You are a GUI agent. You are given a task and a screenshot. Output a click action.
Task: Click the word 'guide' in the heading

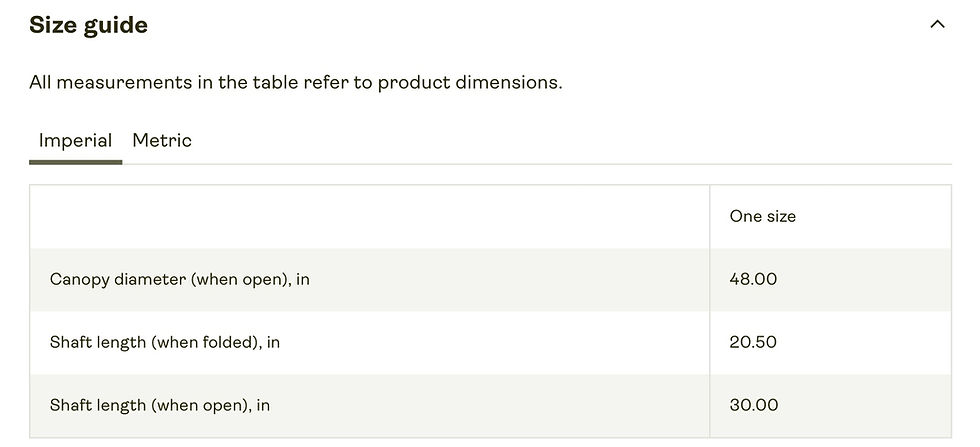coord(116,26)
